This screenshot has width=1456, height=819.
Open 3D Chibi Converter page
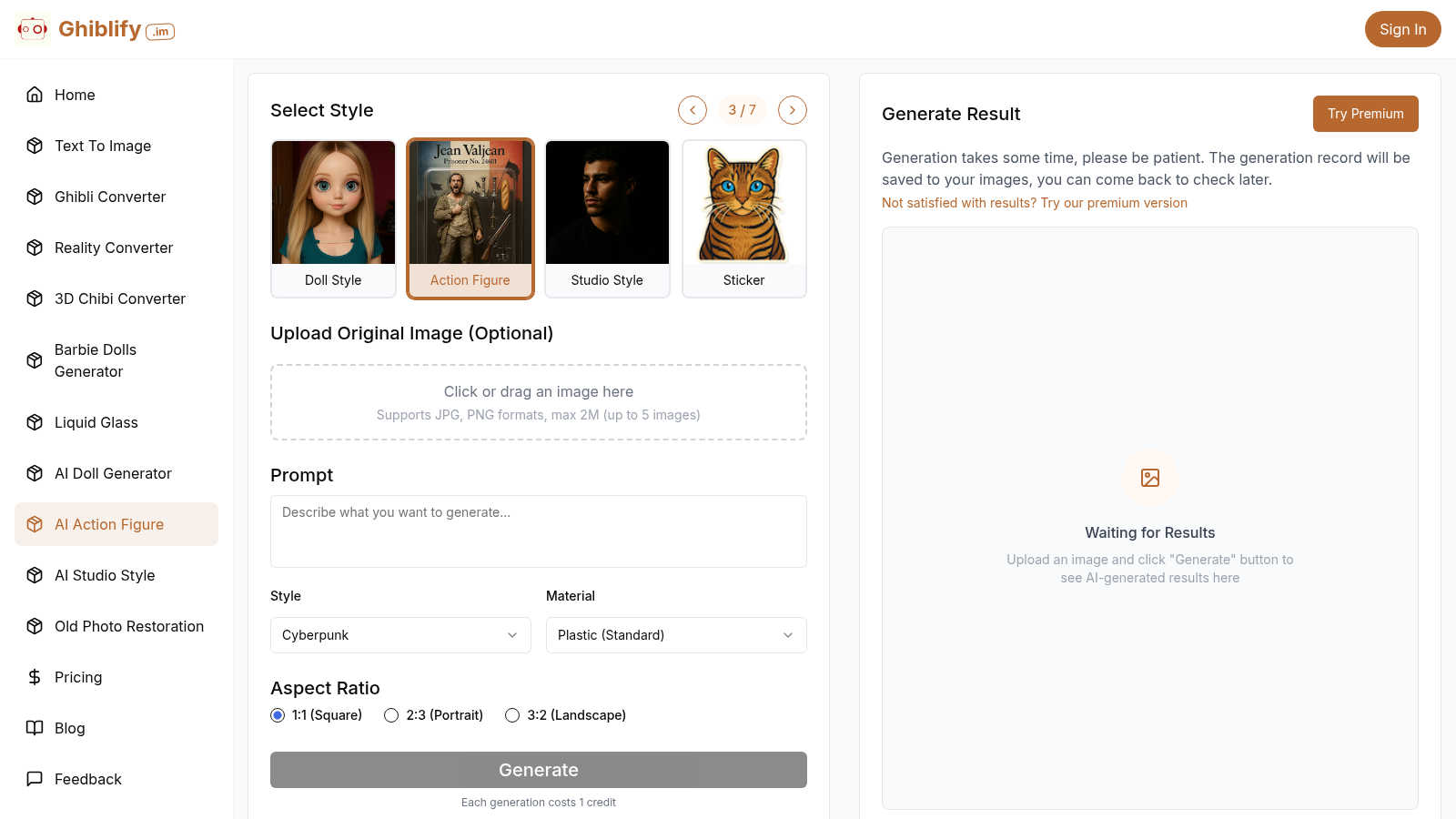coord(116,298)
